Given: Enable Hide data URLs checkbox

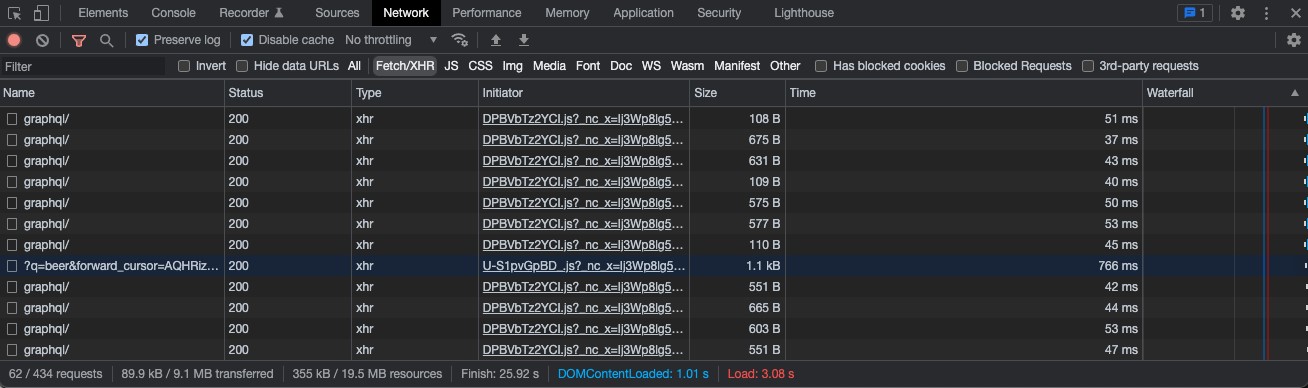Looking at the screenshot, I should pos(242,66).
